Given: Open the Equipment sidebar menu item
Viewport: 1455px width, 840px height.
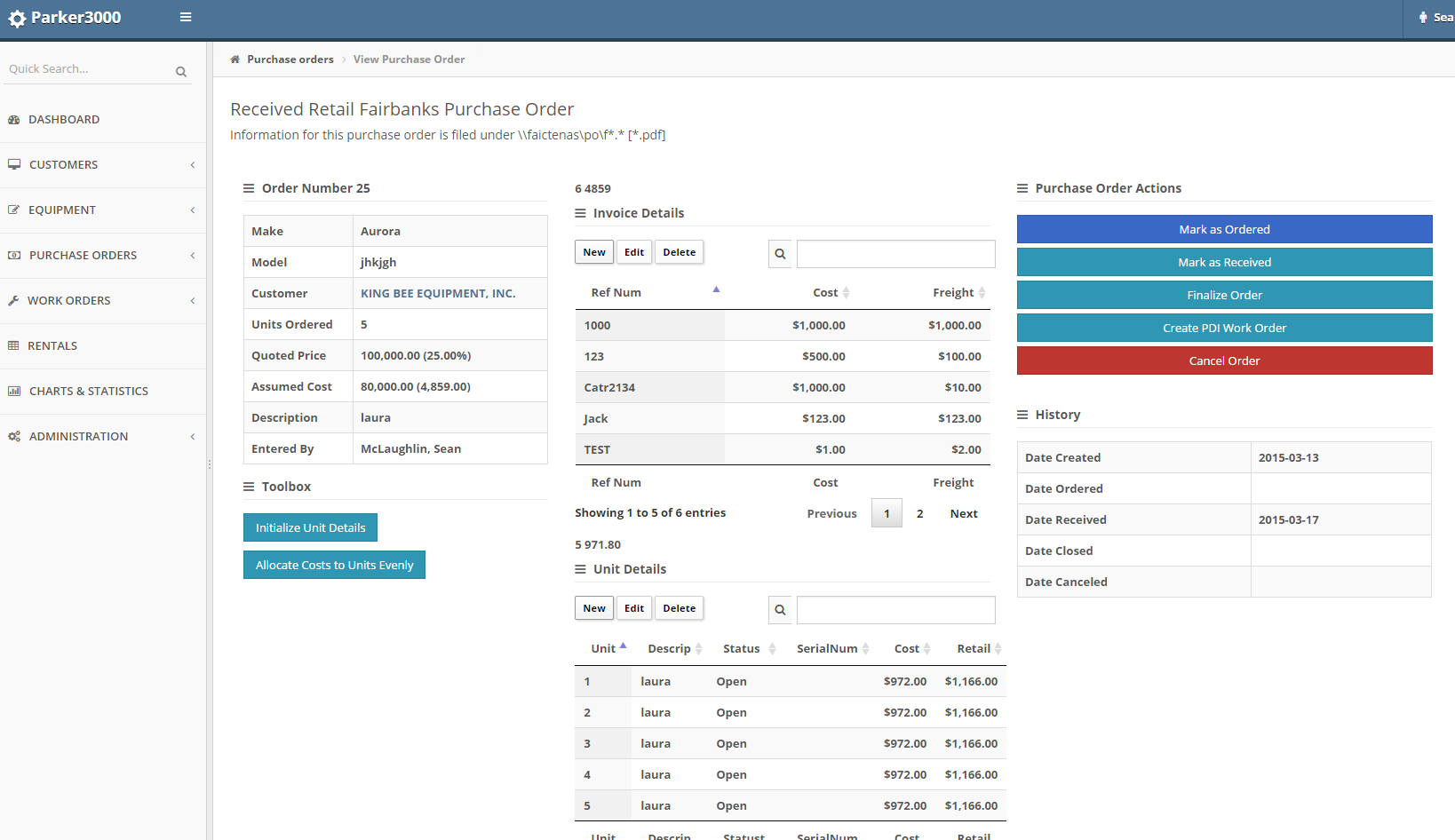Looking at the screenshot, I should [x=62, y=210].
